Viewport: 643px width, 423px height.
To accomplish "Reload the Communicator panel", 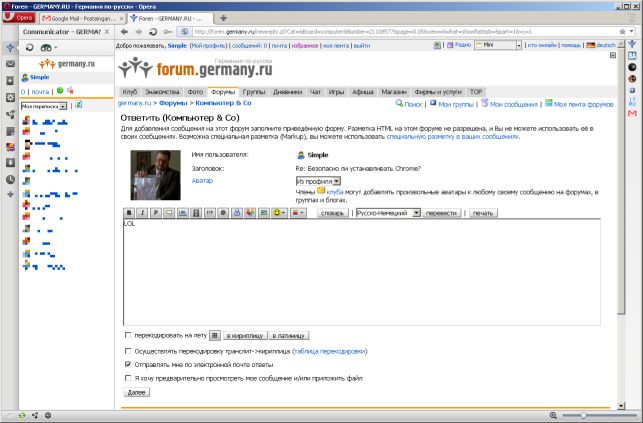I will (x=30, y=48).
